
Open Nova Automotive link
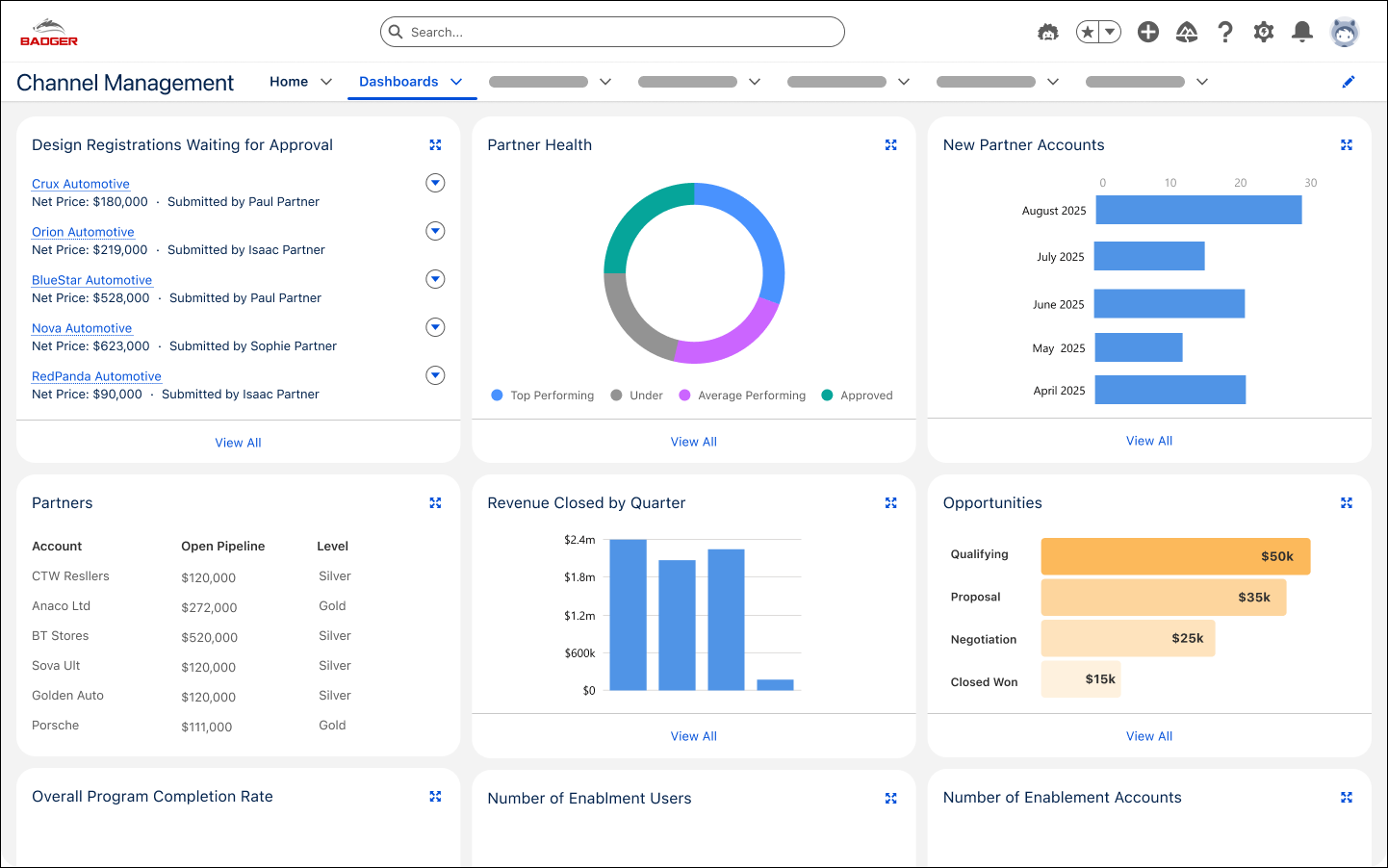[x=82, y=328]
